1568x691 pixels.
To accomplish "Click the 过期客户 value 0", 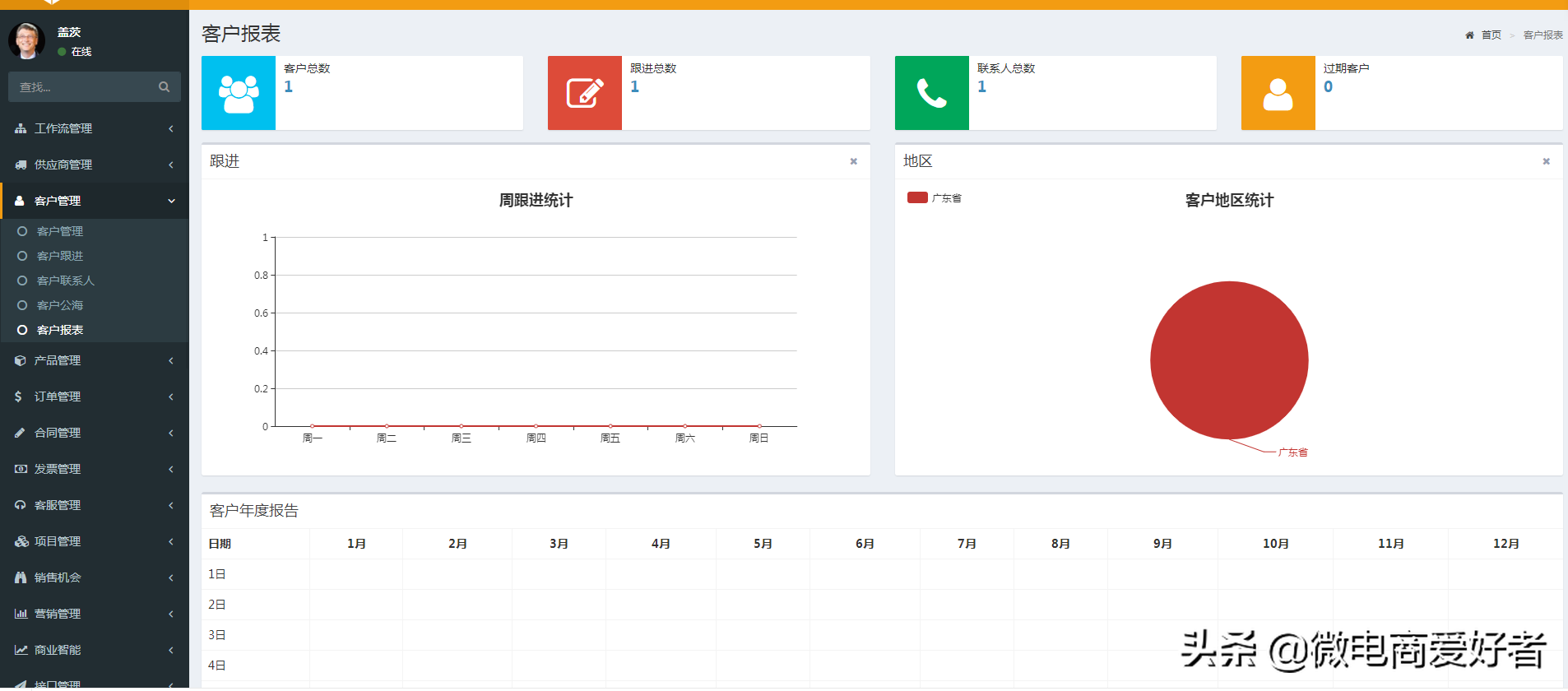I will coord(1329,86).
